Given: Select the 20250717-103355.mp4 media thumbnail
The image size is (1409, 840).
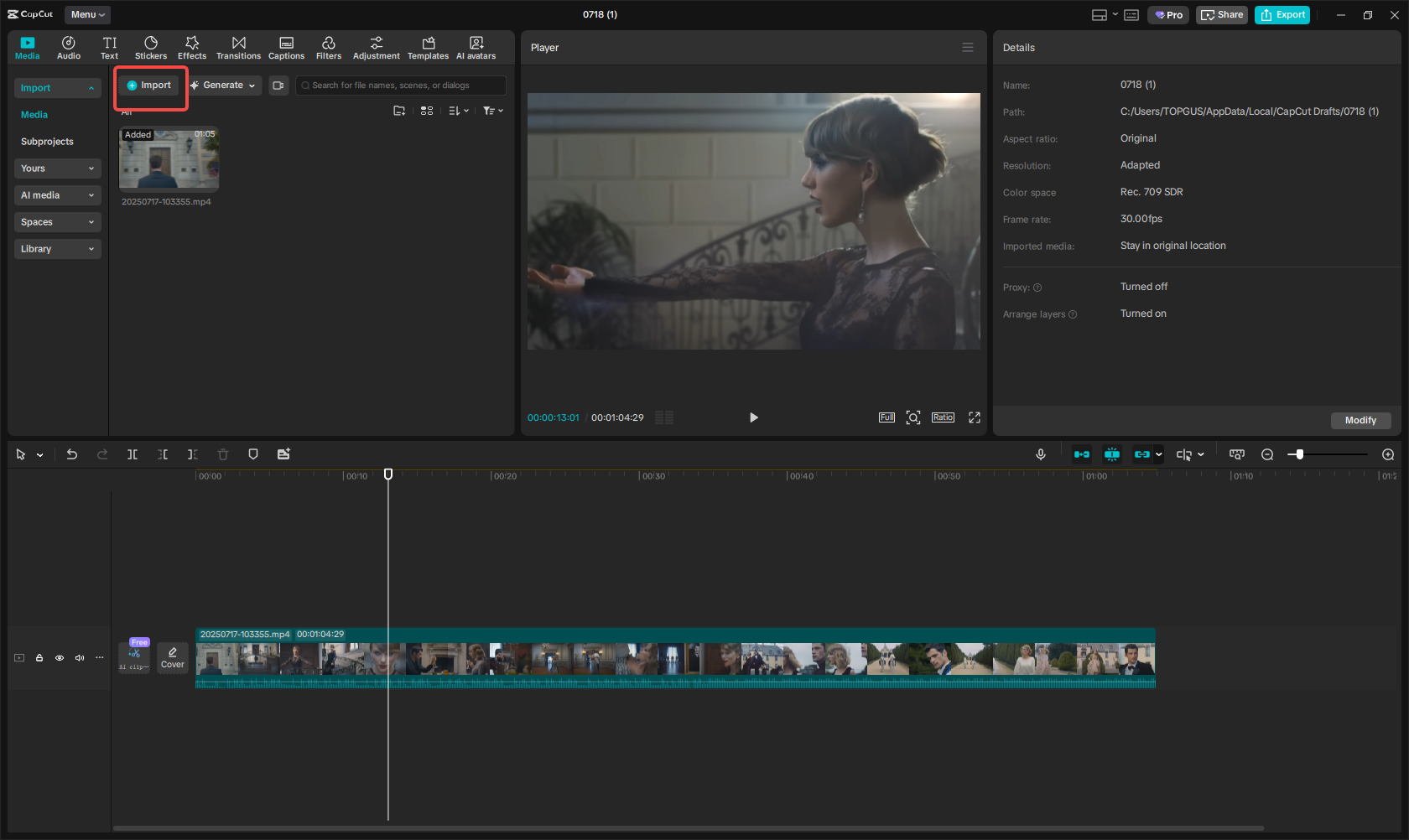Looking at the screenshot, I should click(169, 159).
